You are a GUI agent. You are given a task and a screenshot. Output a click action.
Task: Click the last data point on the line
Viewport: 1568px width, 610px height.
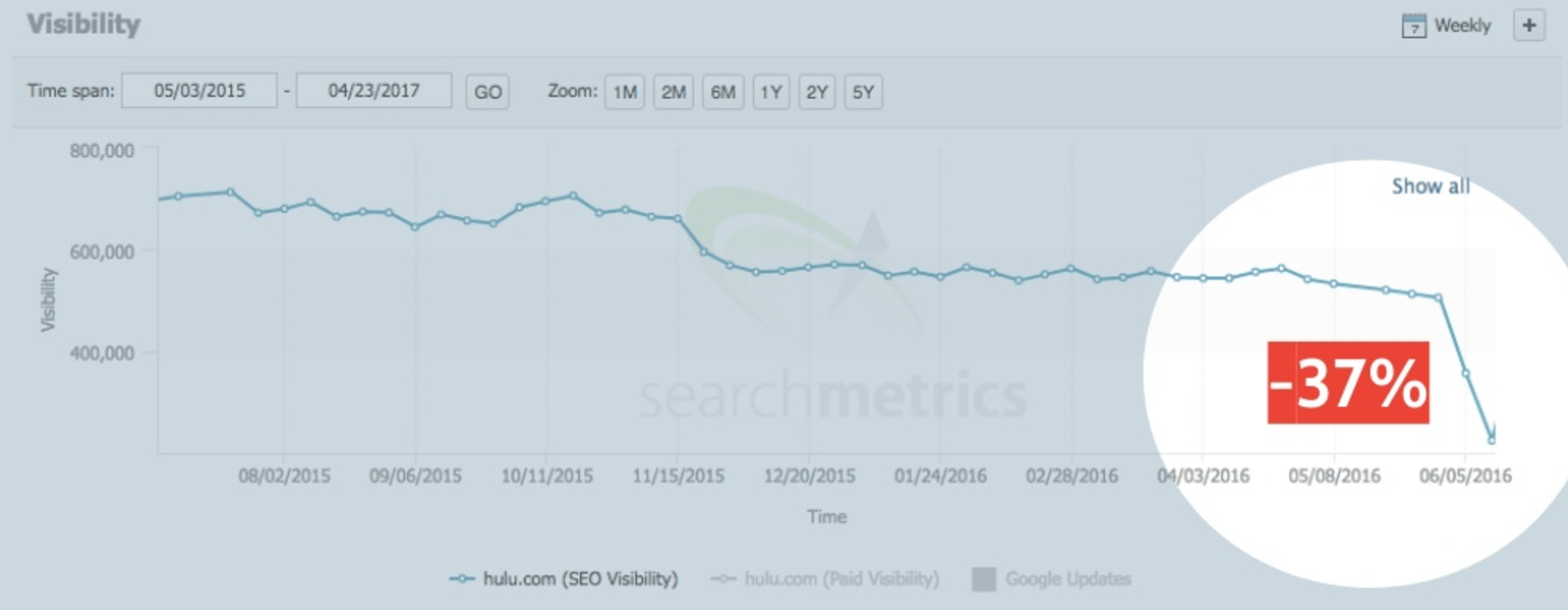click(1491, 440)
